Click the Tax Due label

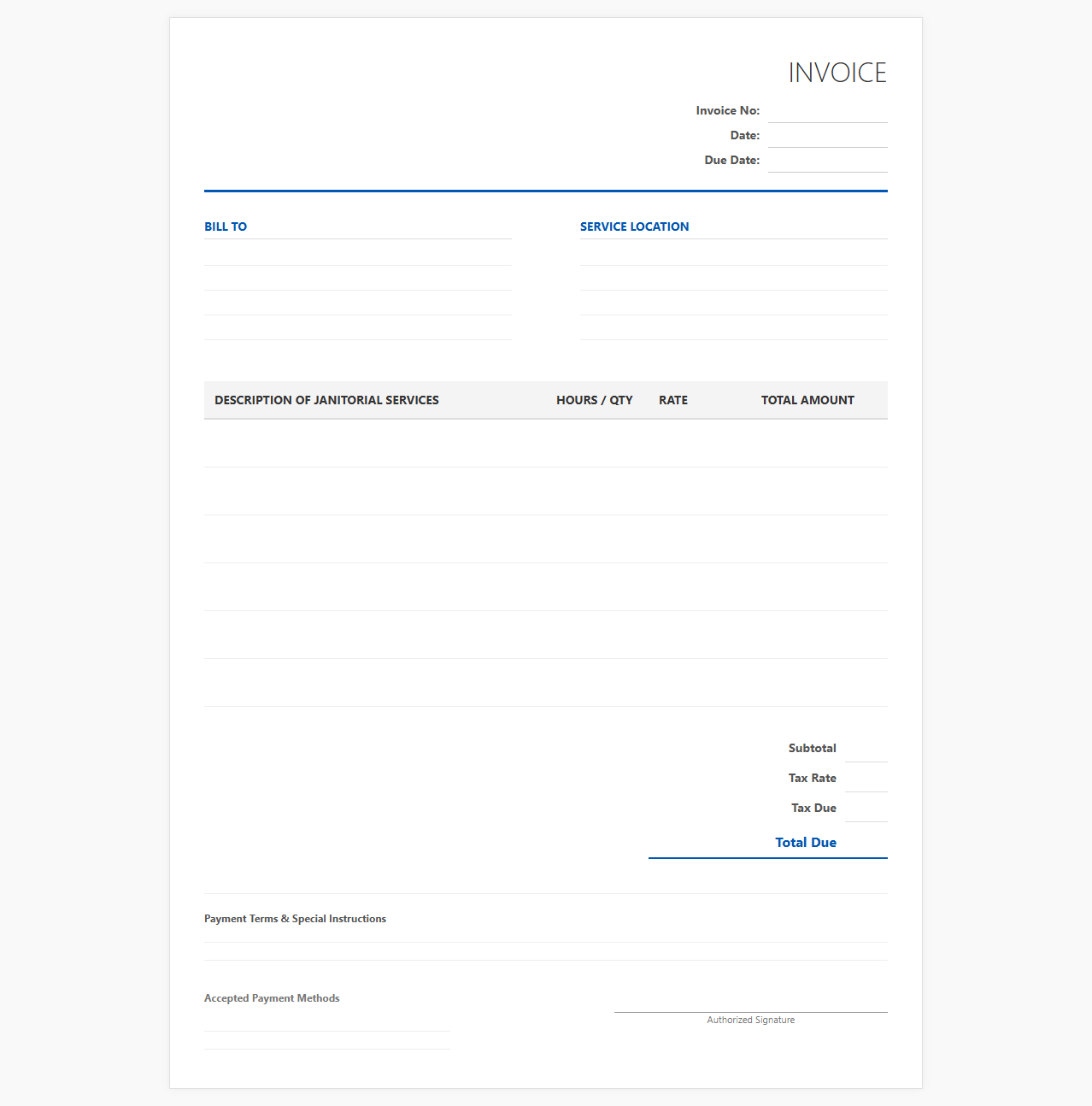point(813,809)
